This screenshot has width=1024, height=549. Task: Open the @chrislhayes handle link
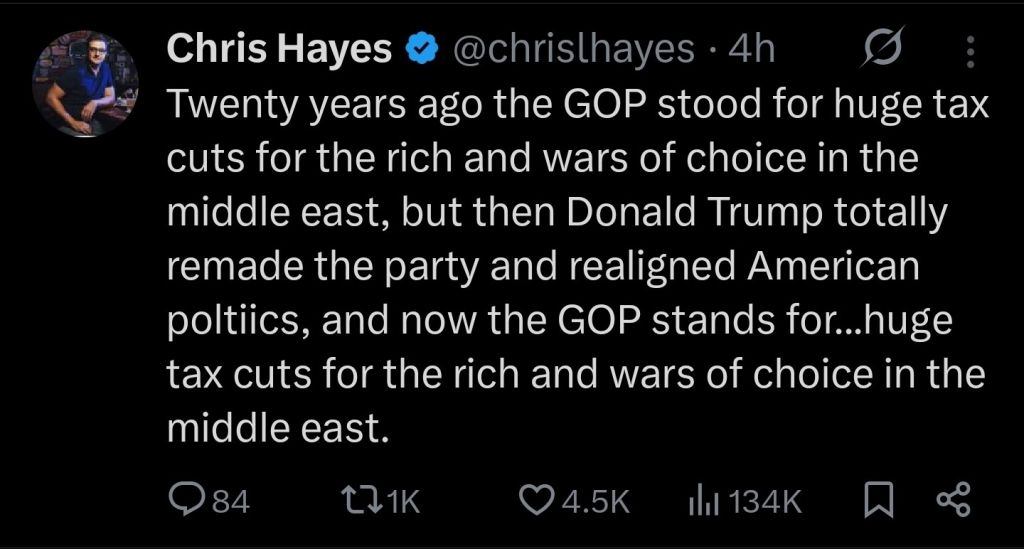[573, 48]
